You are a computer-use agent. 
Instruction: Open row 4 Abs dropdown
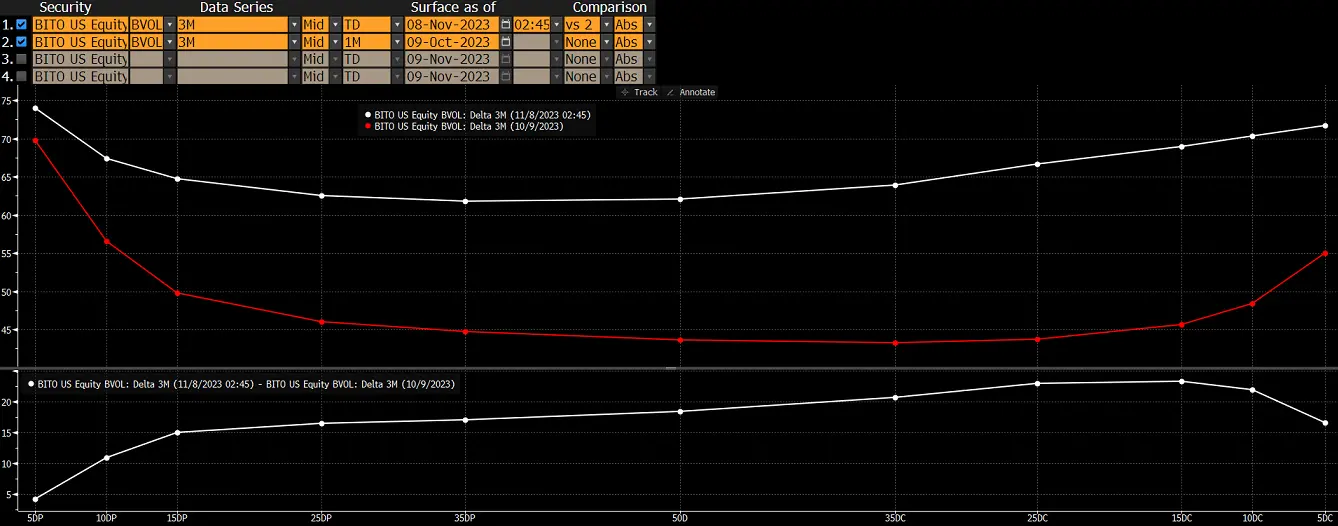pos(650,76)
